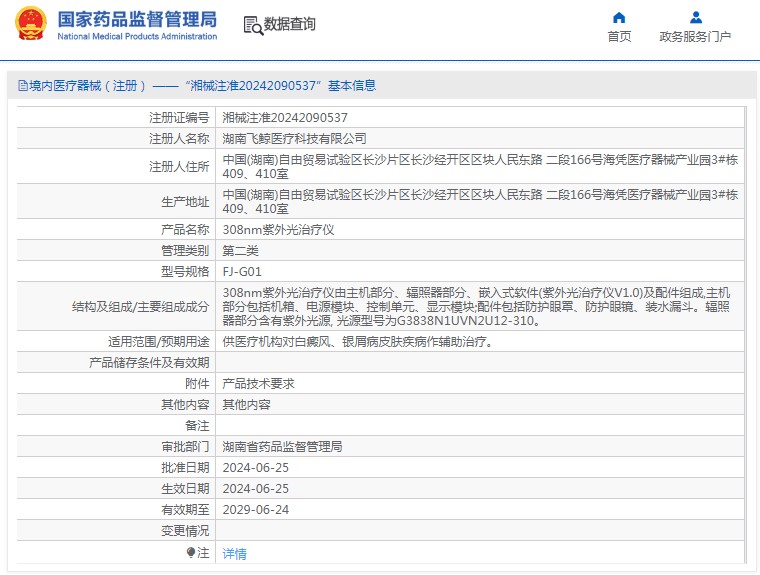Viewport: 760px width, 575px height.
Task: Click the 数据查询 search document icon
Action: click(252, 25)
